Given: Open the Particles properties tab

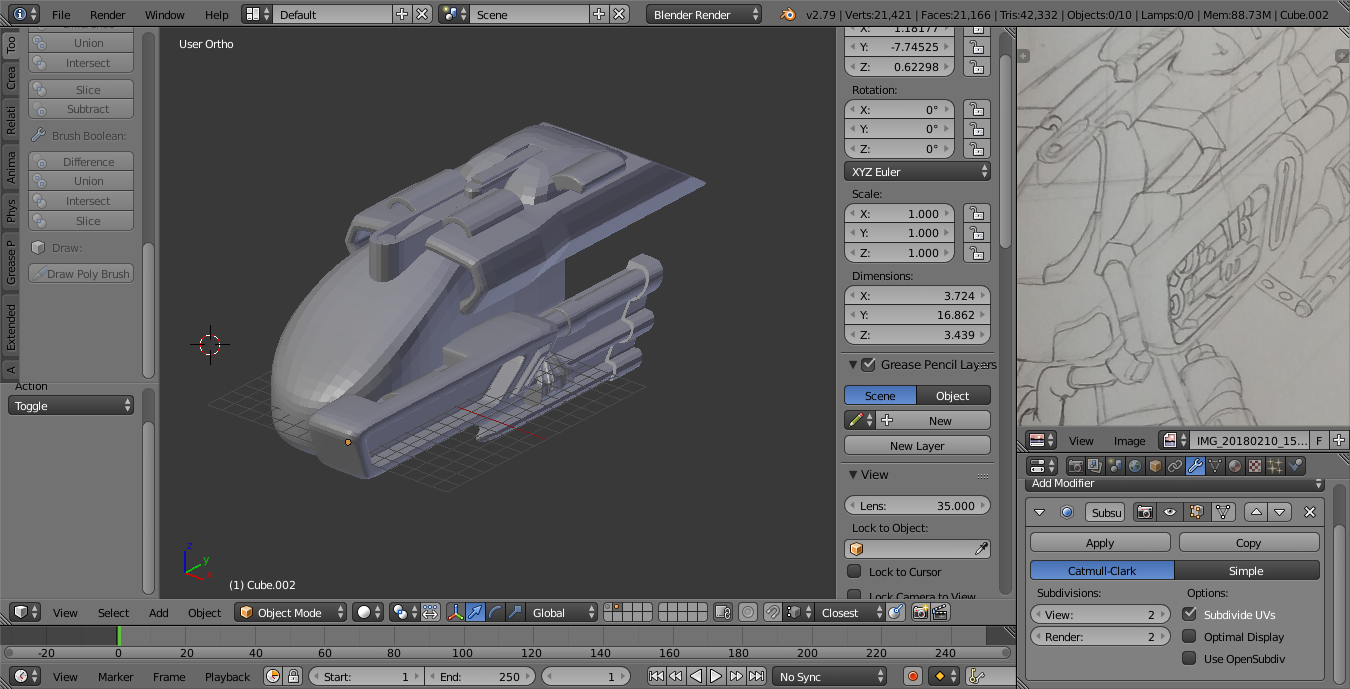Looking at the screenshot, I should click(x=1275, y=466).
